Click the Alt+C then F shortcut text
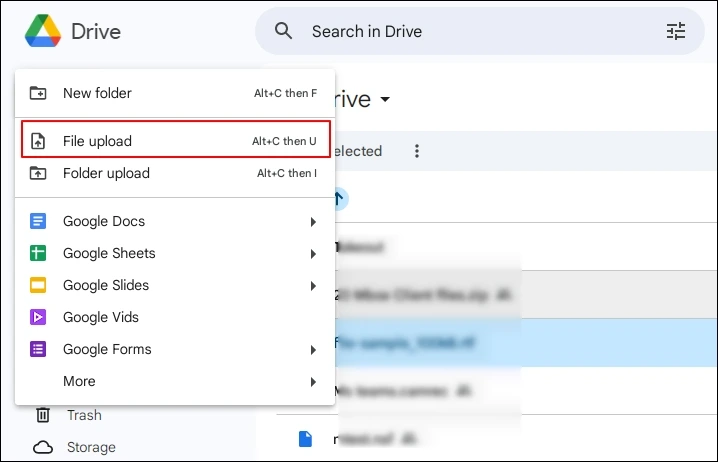This screenshot has width=718, height=462. coord(285,93)
